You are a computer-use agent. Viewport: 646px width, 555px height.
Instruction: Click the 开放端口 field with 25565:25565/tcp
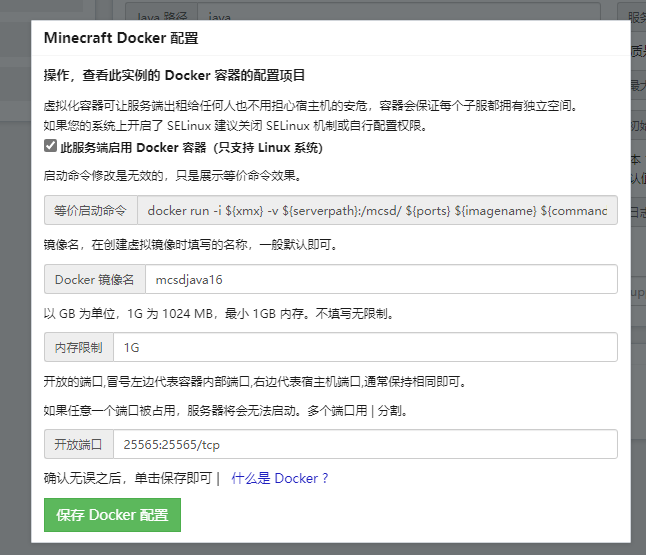point(365,444)
